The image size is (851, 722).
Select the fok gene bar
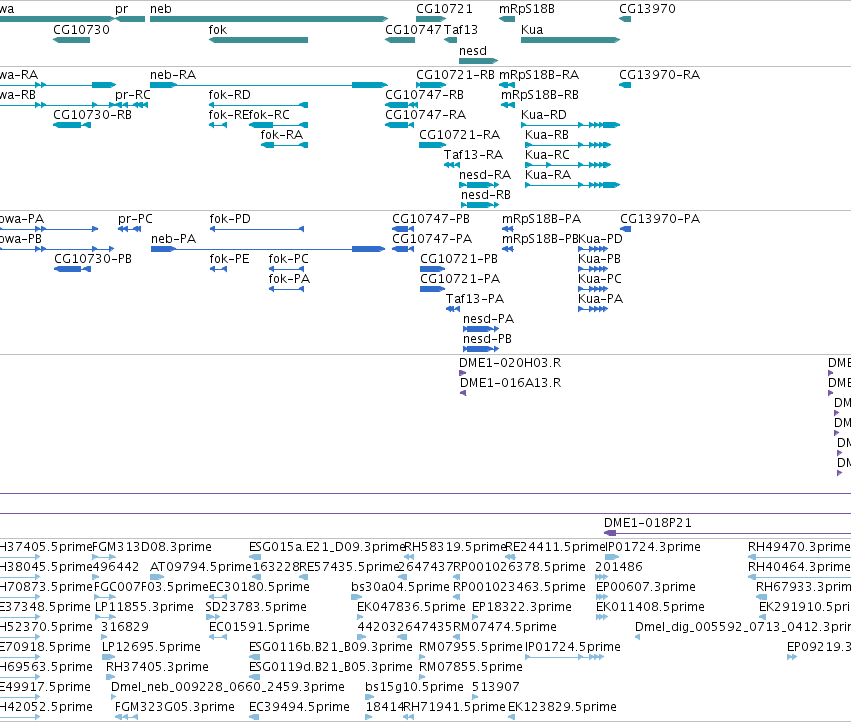(258, 40)
